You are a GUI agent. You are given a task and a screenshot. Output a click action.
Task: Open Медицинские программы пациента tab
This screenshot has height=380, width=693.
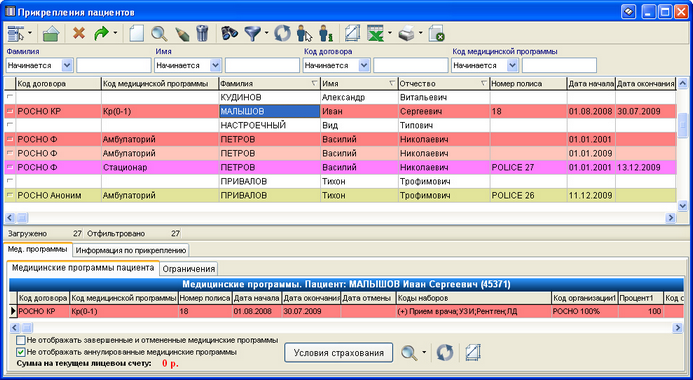(83, 268)
